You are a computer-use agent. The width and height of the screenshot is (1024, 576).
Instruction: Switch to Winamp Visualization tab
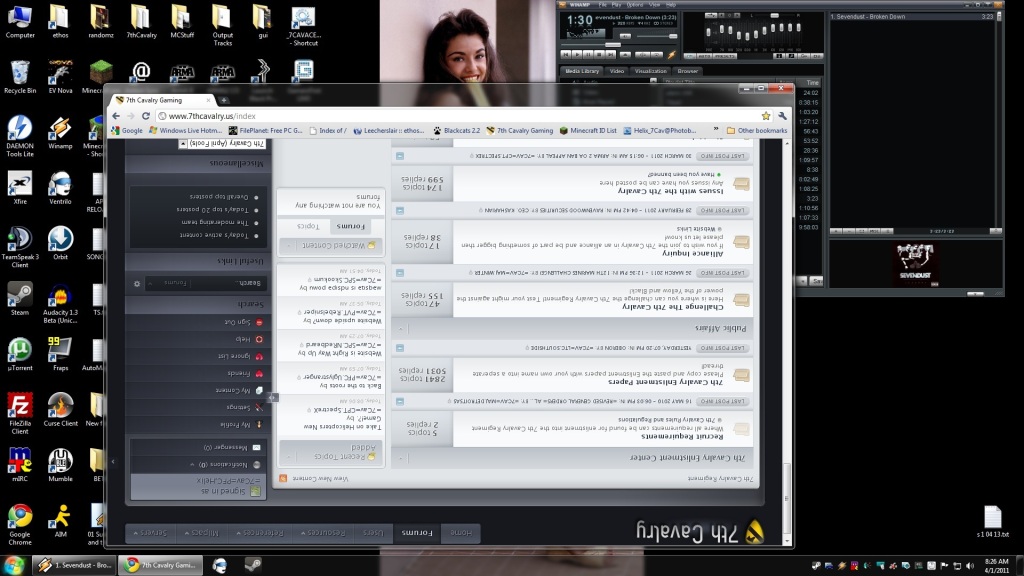pyautogui.click(x=650, y=71)
